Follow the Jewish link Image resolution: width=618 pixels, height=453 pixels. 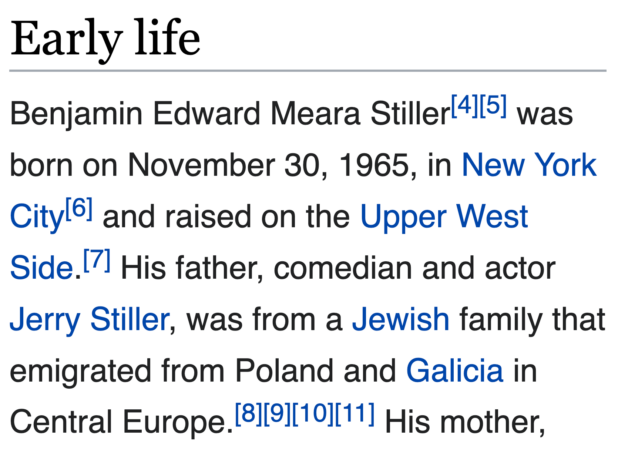[x=400, y=321]
